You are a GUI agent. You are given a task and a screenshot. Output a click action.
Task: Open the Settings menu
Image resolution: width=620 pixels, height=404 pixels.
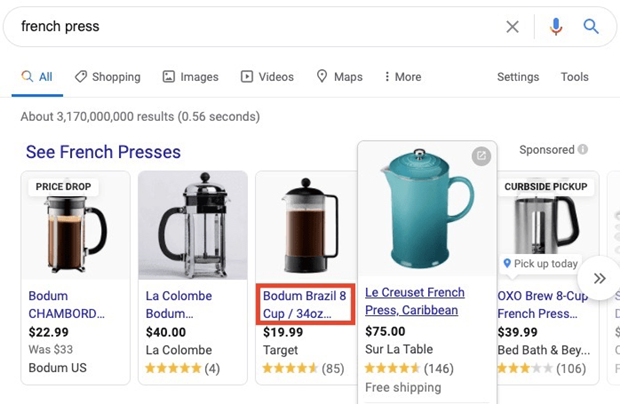coord(518,77)
